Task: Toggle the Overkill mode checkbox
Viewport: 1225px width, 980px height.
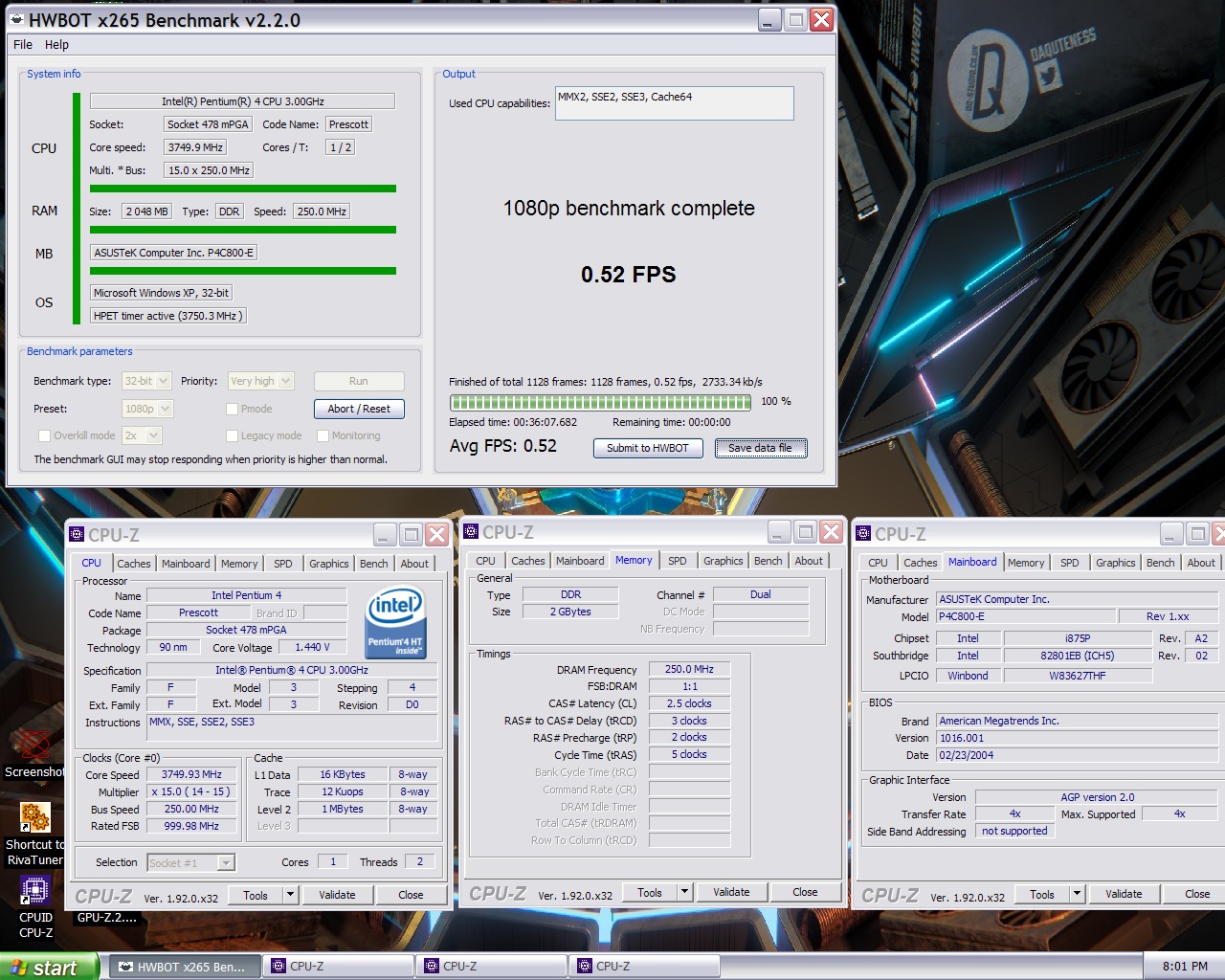Action: pos(44,435)
